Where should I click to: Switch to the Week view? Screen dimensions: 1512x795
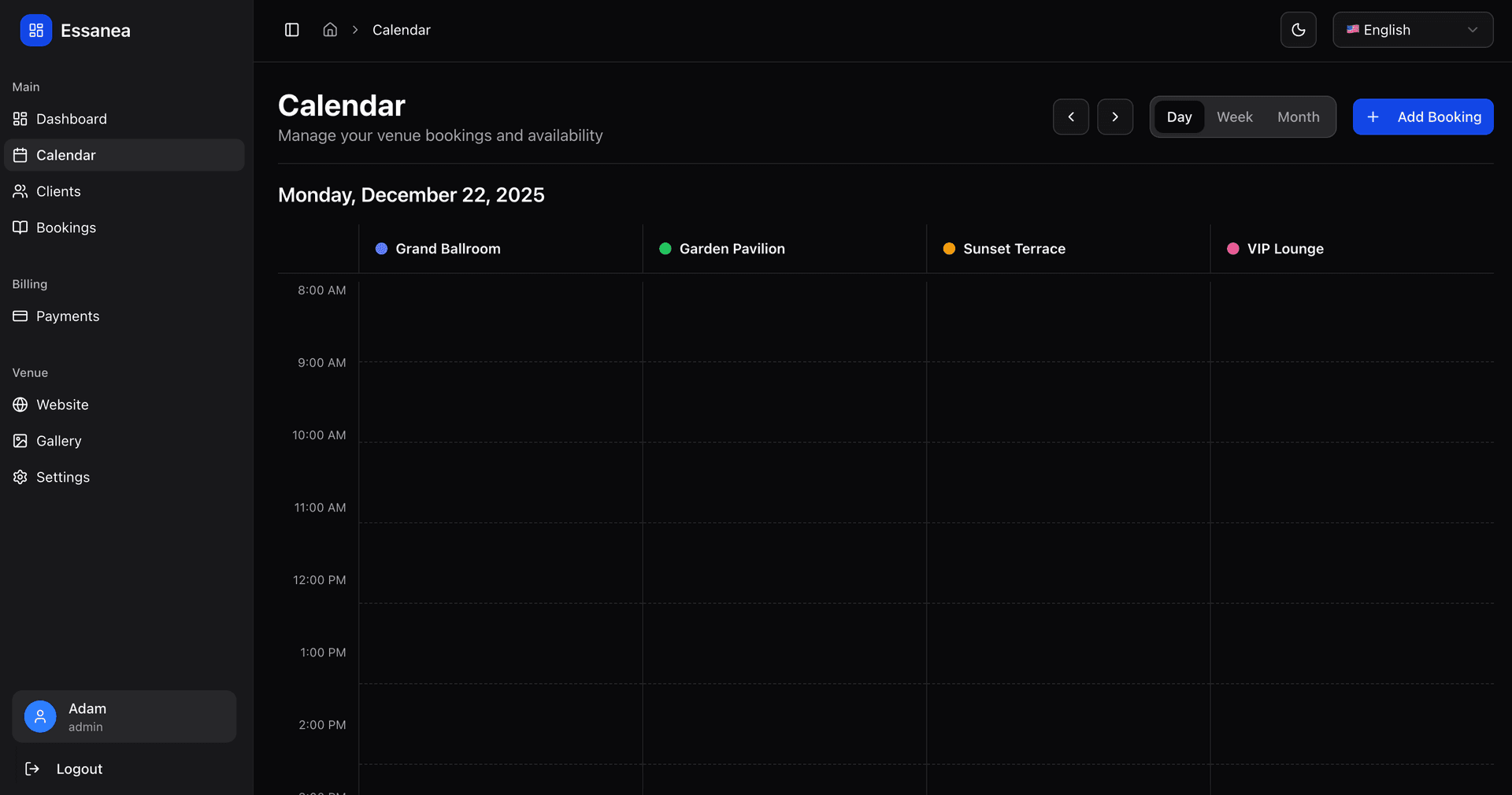point(1234,116)
